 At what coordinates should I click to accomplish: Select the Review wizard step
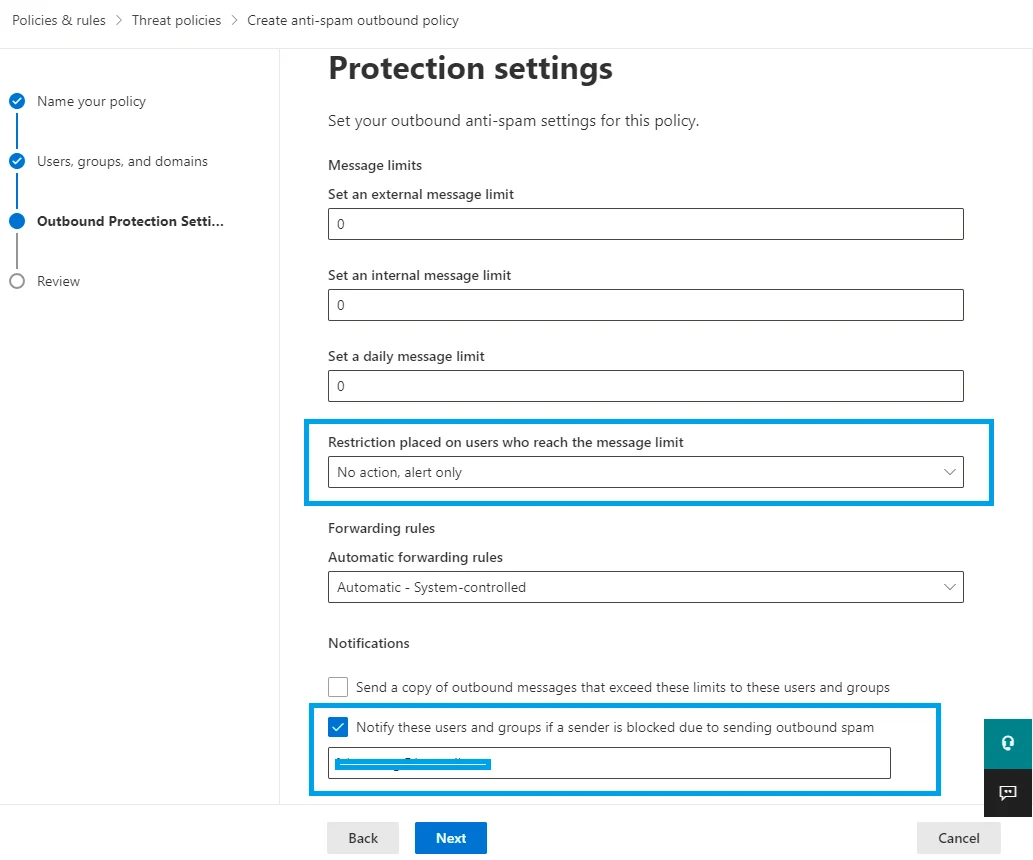pyautogui.click(x=58, y=281)
